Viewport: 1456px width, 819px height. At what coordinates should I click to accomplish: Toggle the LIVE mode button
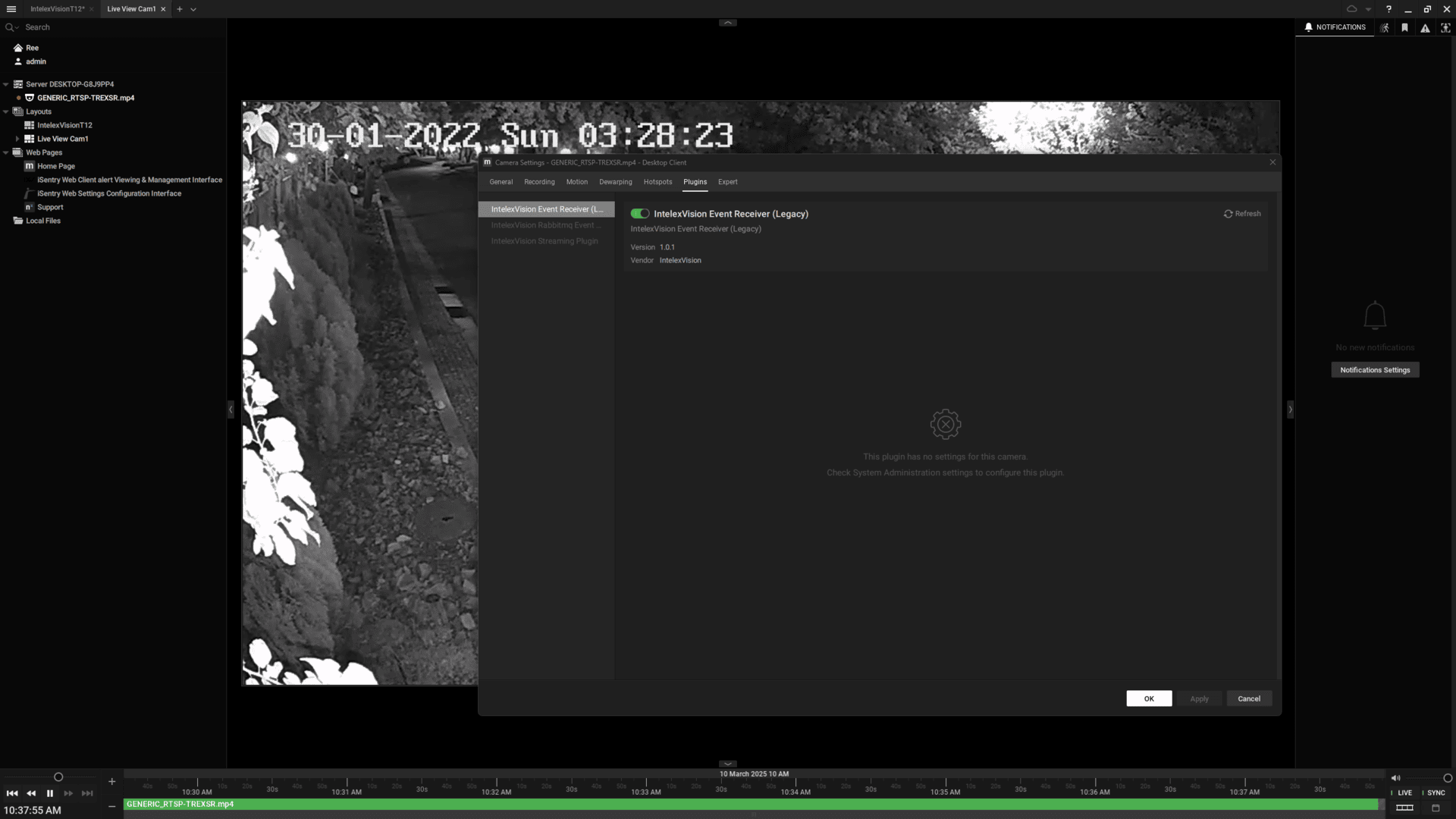pos(1404,792)
